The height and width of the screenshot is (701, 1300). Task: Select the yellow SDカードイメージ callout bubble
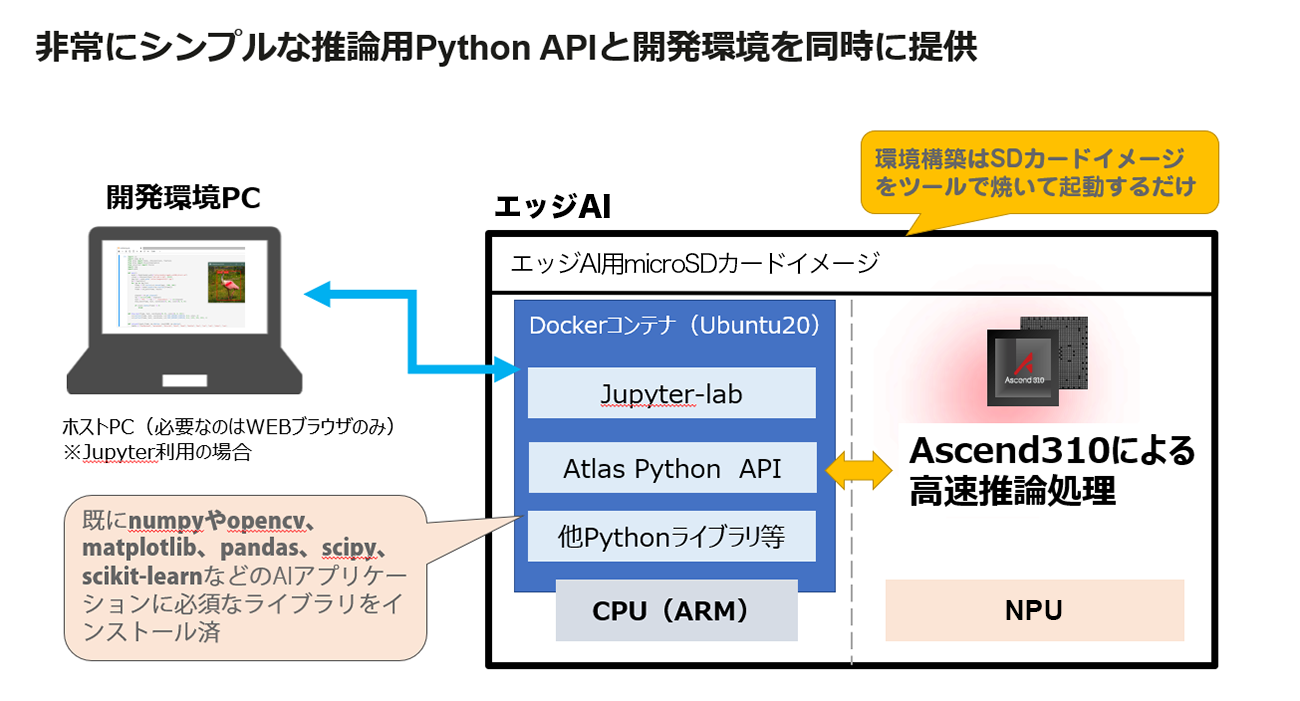(1038, 172)
